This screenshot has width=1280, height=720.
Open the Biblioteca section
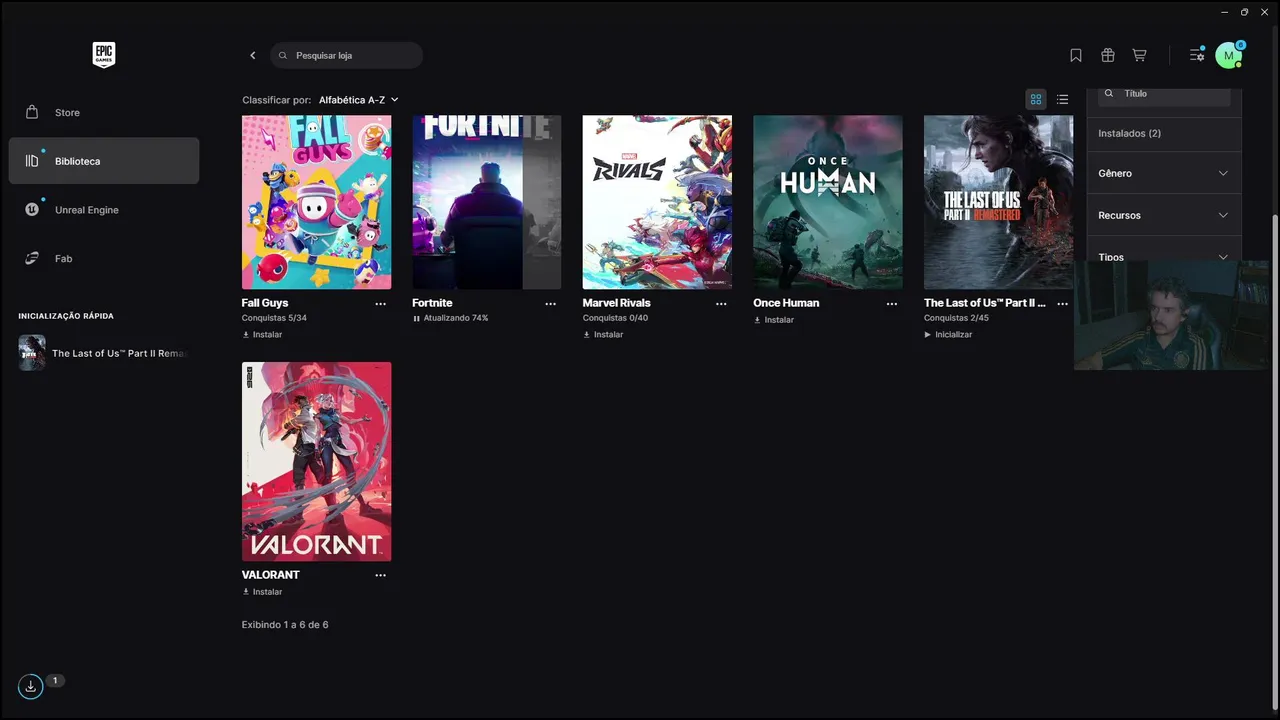click(104, 161)
